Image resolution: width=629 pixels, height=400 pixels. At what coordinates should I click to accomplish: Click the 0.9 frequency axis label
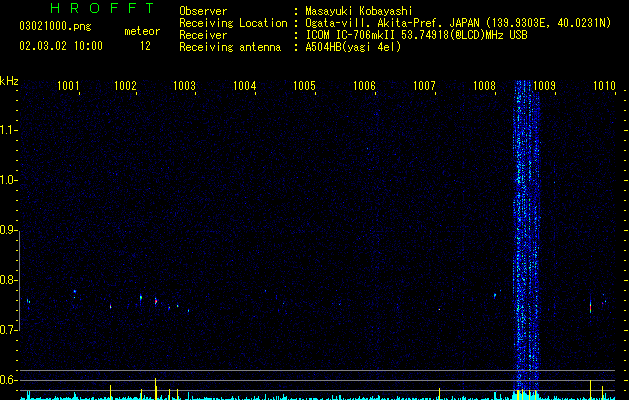pyautogui.click(x=9, y=230)
